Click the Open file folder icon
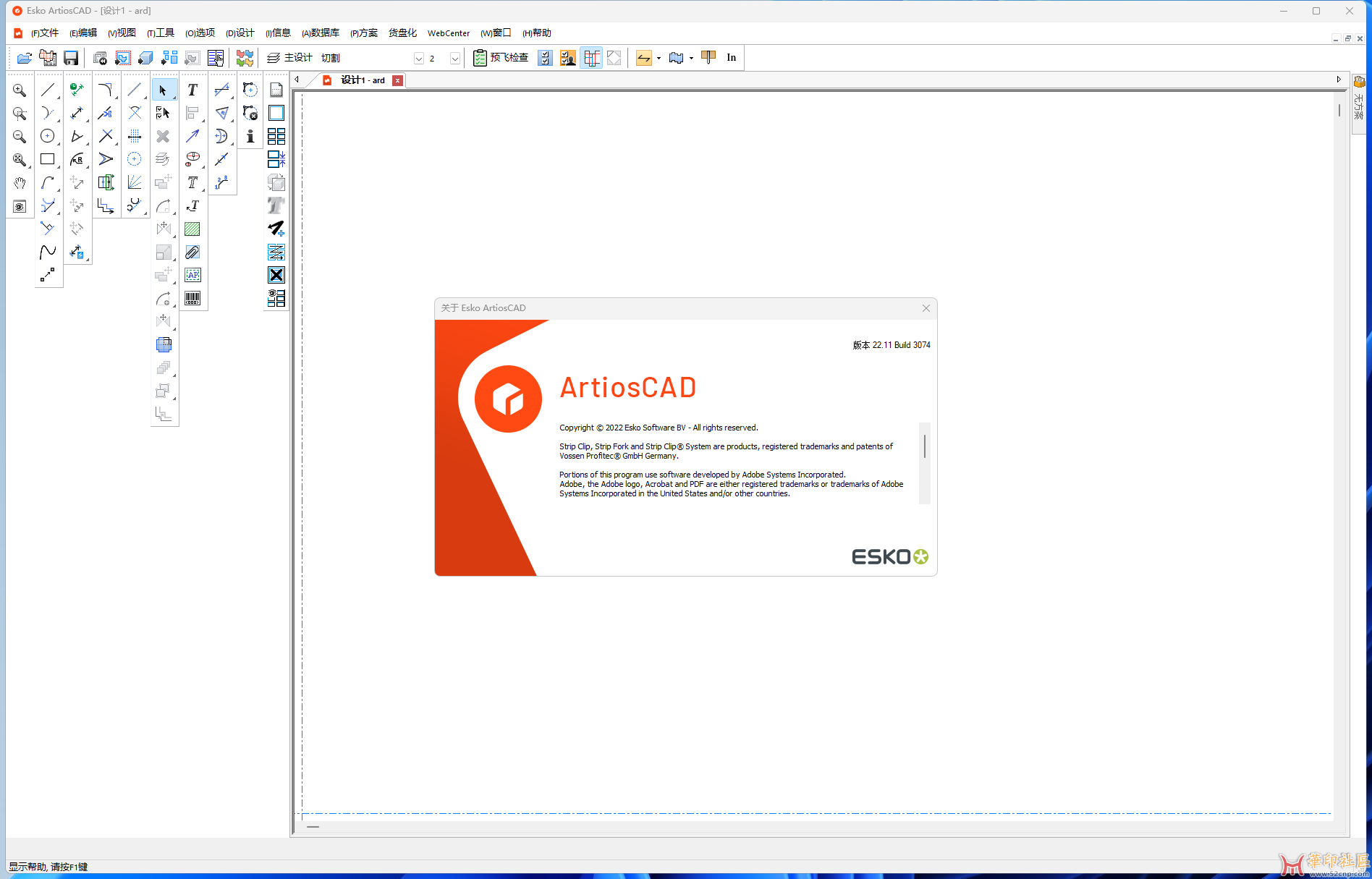The image size is (1372, 879). tap(25, 58)
